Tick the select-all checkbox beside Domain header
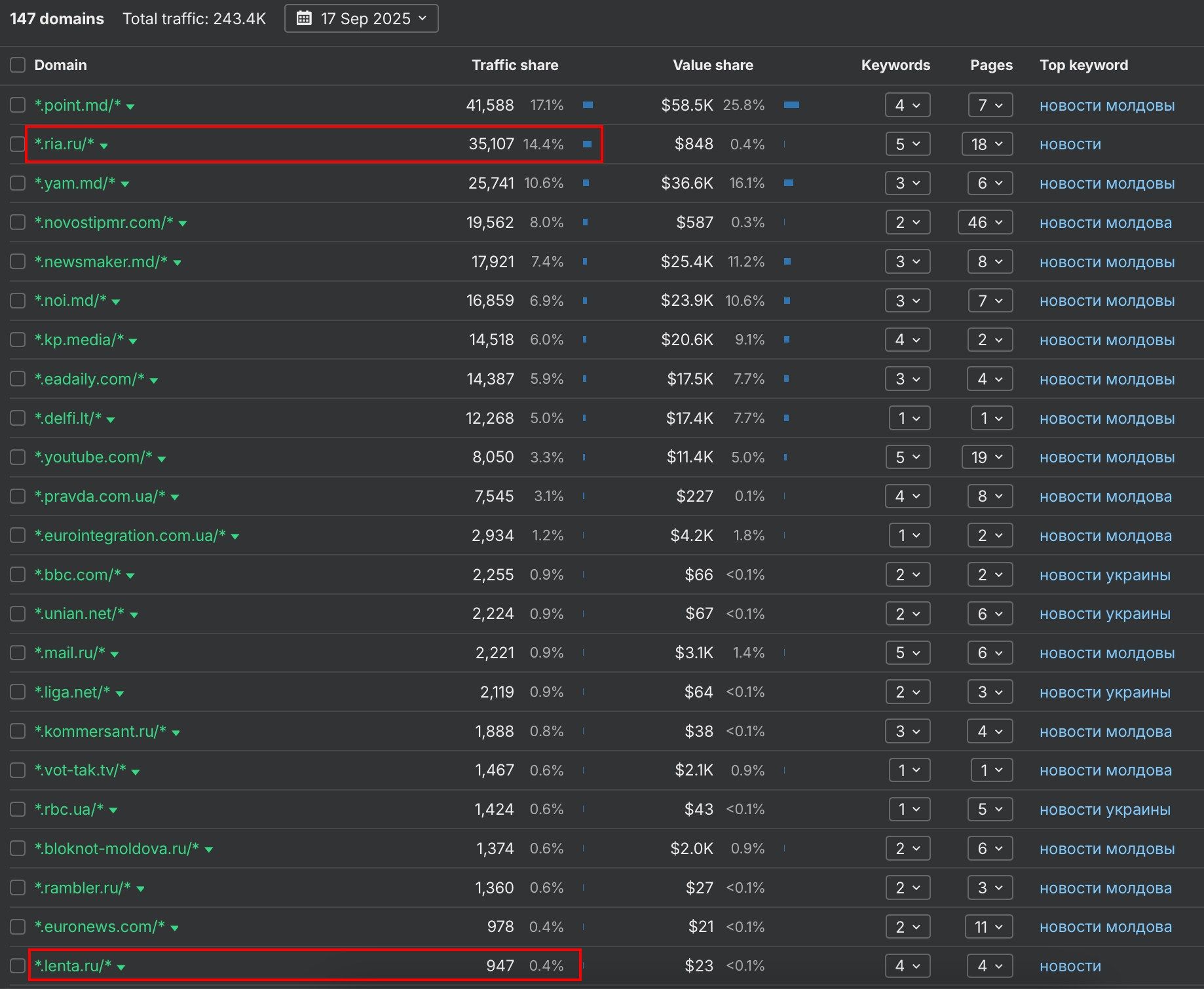 click(x=18, y=65)
